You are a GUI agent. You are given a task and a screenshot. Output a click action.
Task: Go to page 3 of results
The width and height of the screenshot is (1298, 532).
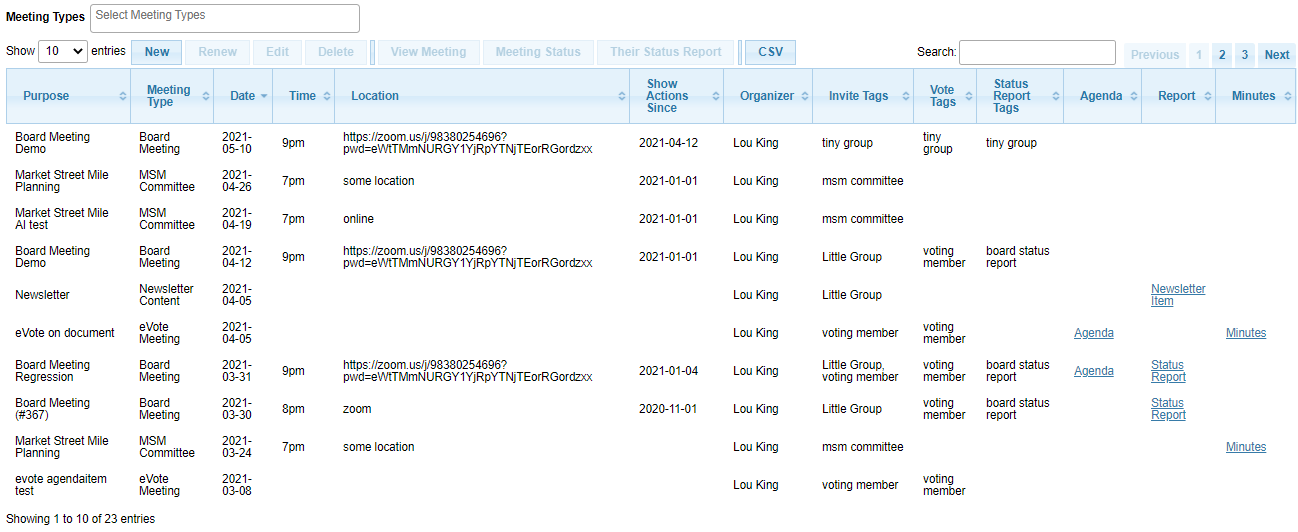pyautogui.click(x=1245, y=55)
